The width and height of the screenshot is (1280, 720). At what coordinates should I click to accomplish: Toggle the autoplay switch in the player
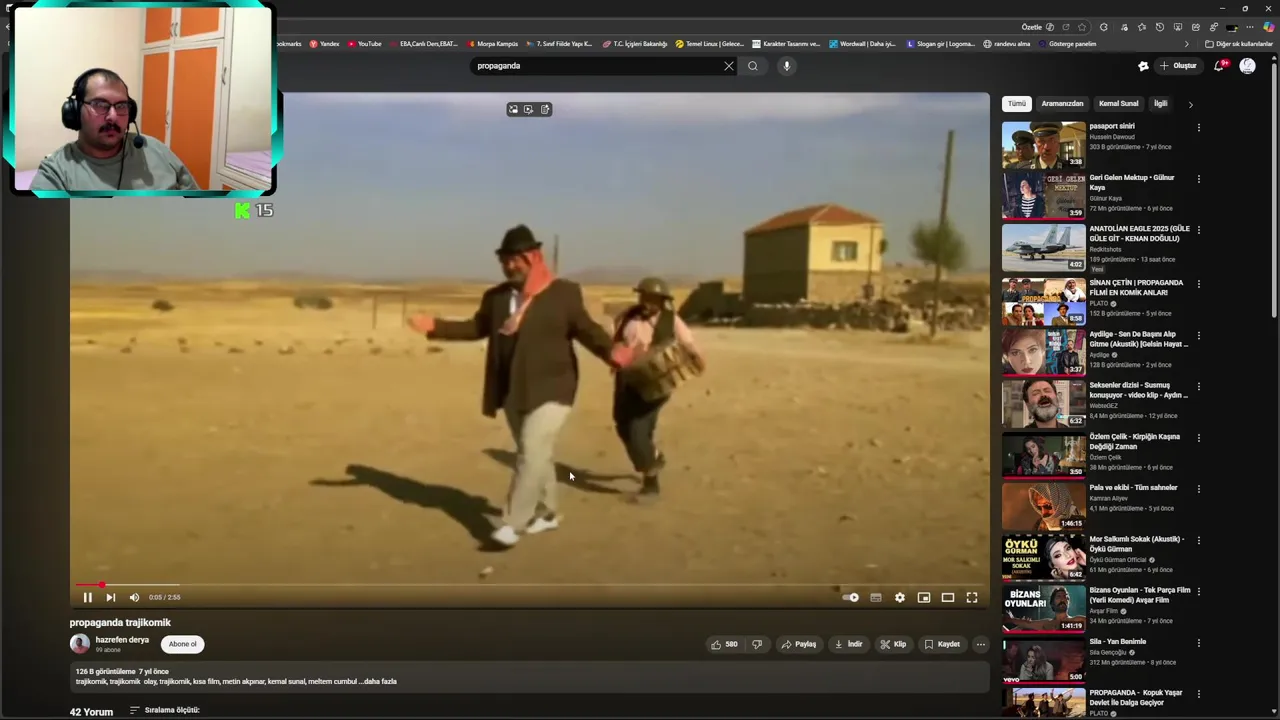point(850,597)
